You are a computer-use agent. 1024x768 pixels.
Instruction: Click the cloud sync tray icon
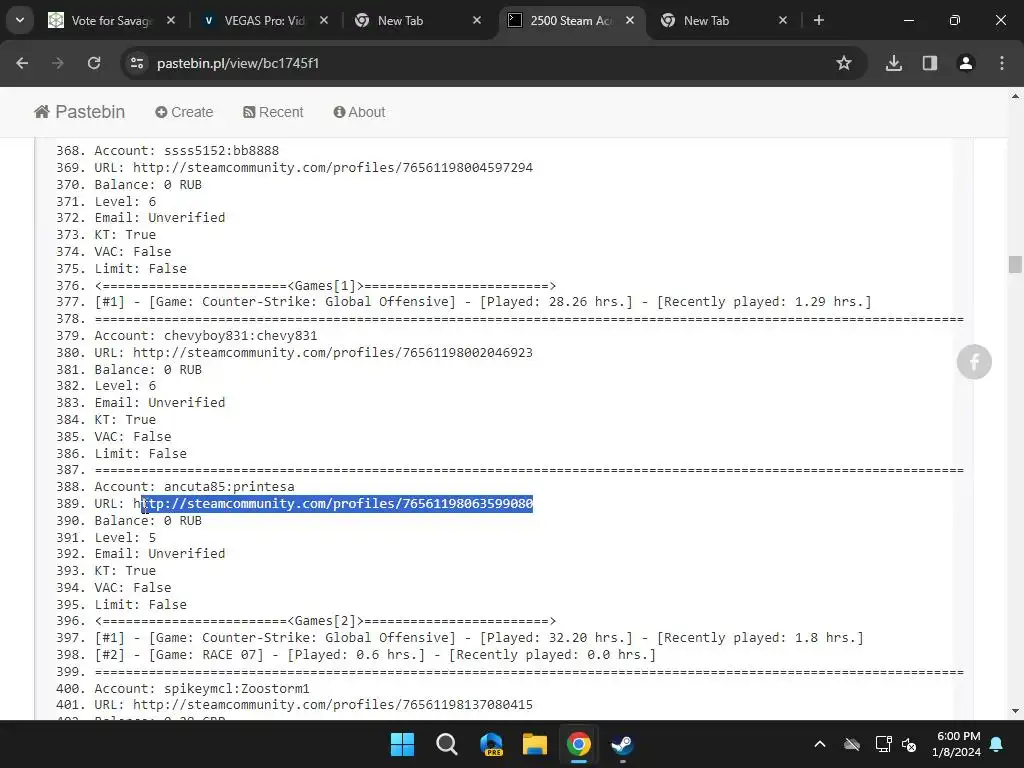click(852, 744)
